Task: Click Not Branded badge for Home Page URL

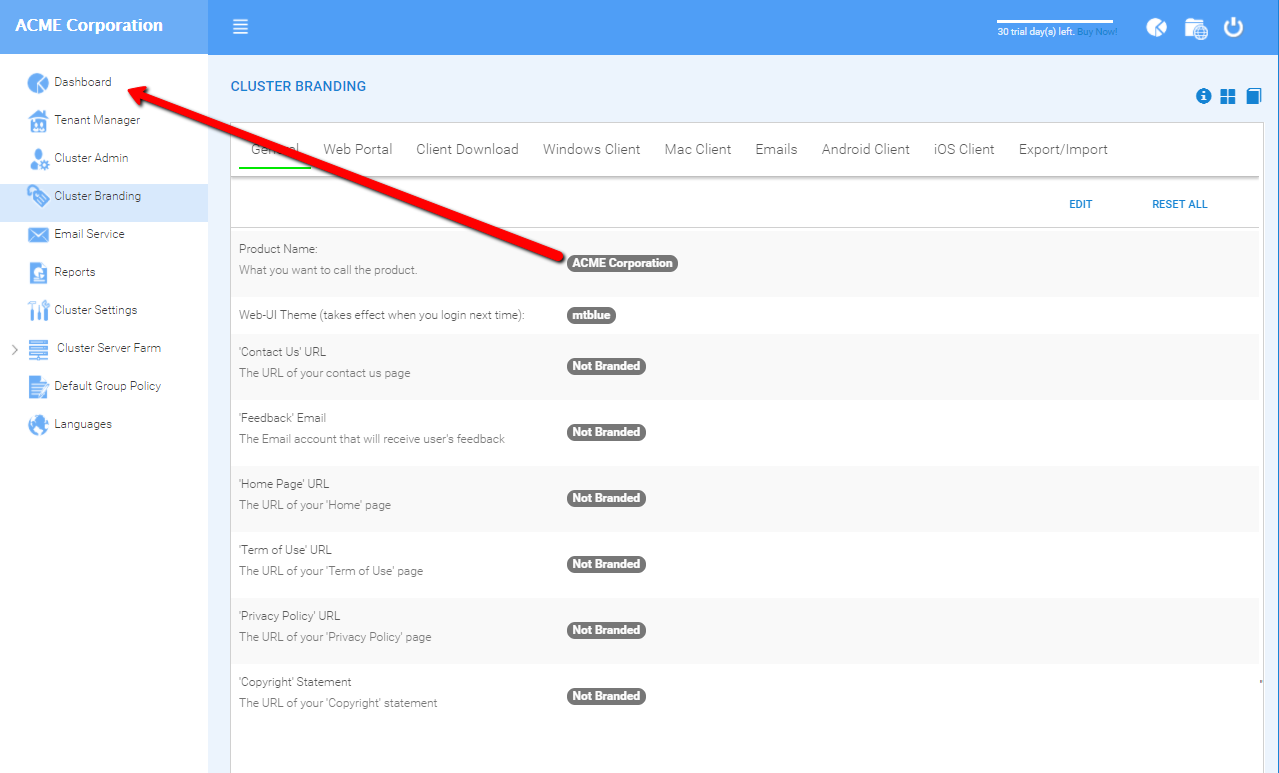Action: [x=606, y=498]
